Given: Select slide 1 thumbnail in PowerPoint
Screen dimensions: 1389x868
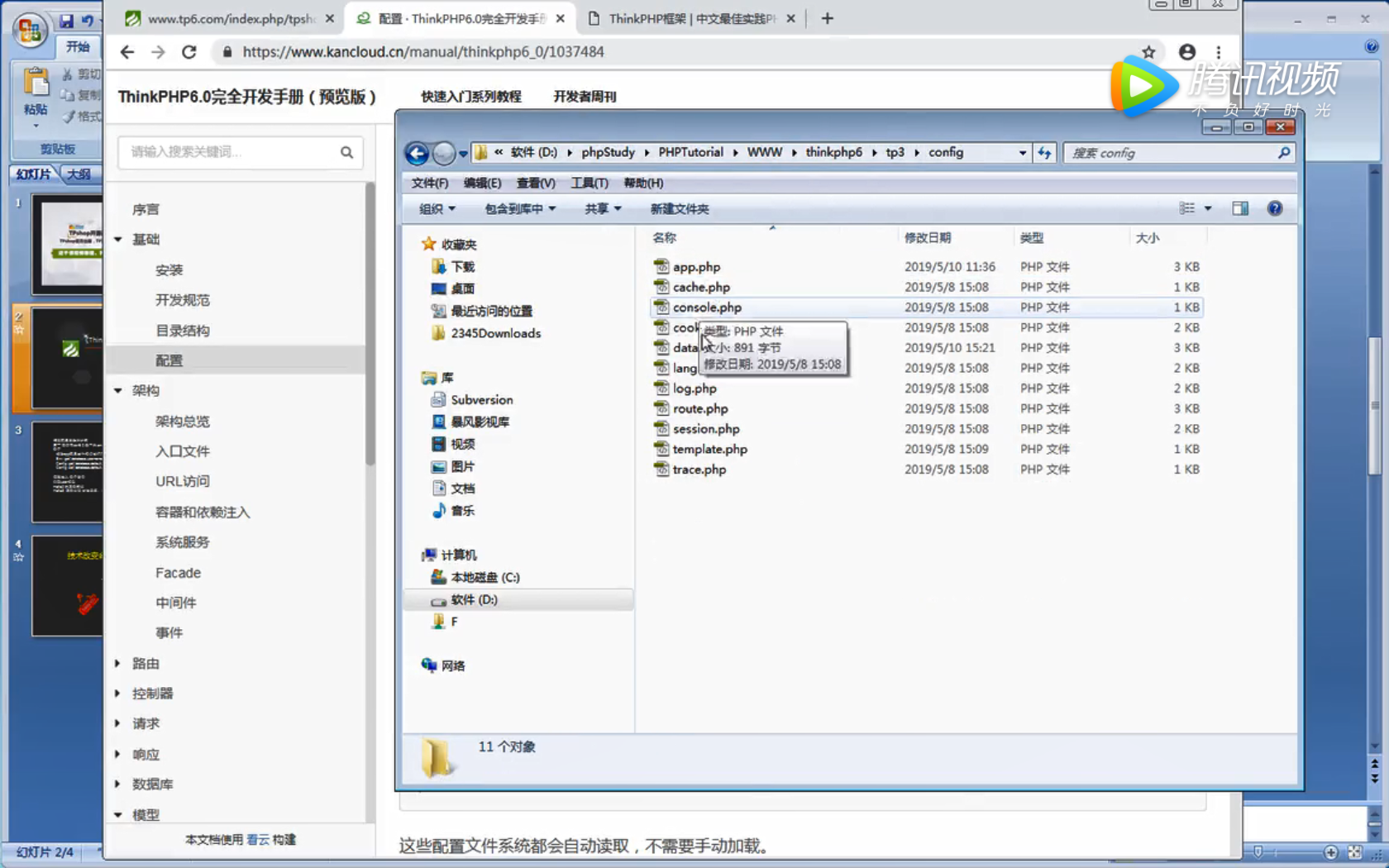Looking at the screenshot, I should 68,244.
